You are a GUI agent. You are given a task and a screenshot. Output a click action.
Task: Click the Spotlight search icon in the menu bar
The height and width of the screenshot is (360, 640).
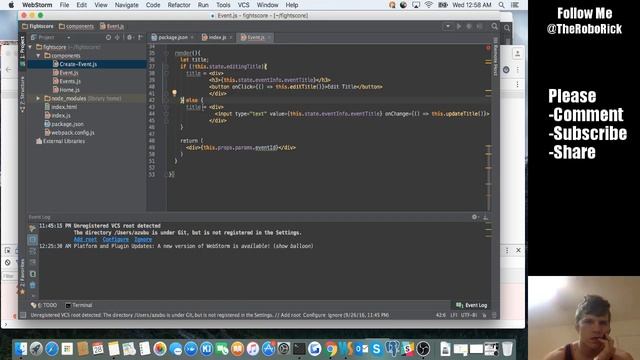pos(501,5)
